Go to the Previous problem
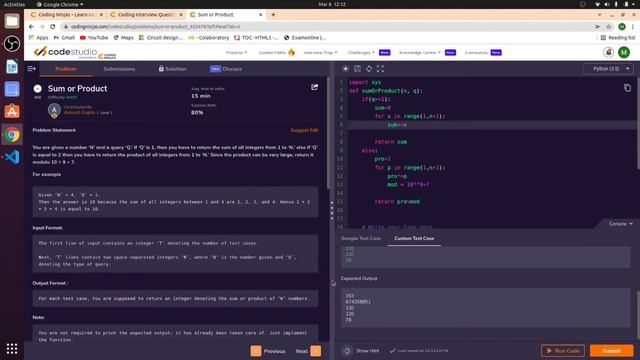Image resolution: width=640 pixels, height=360 pixels. [x=268, y=351]
